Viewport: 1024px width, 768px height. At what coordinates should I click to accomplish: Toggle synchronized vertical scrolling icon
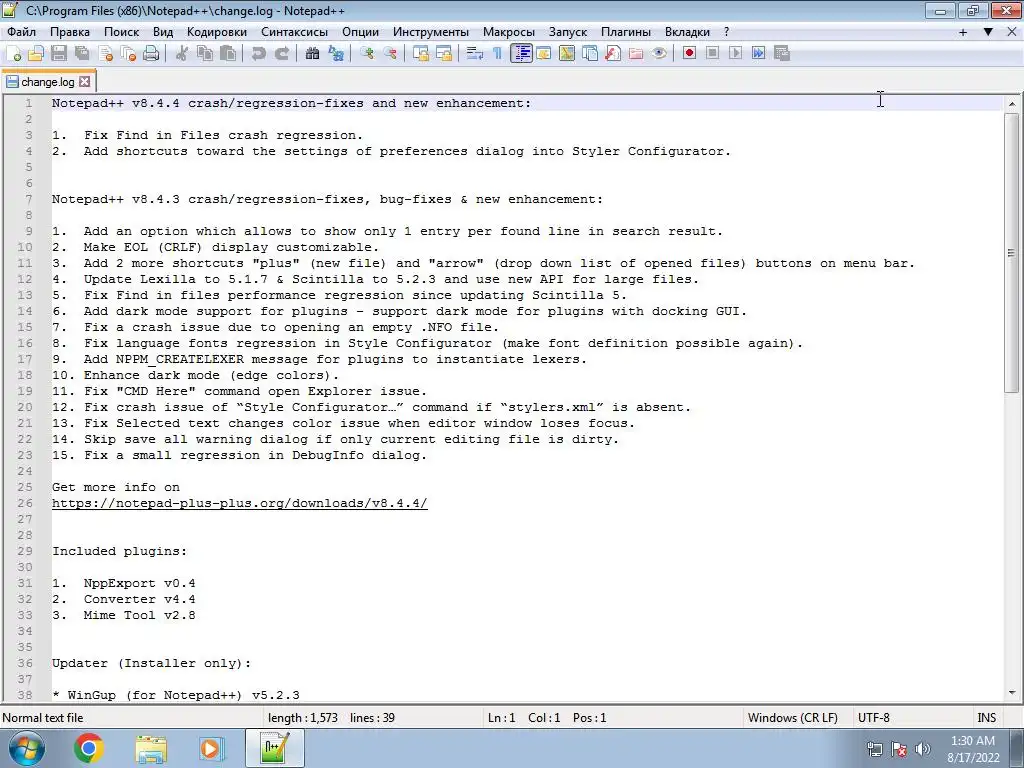point(421,54)
